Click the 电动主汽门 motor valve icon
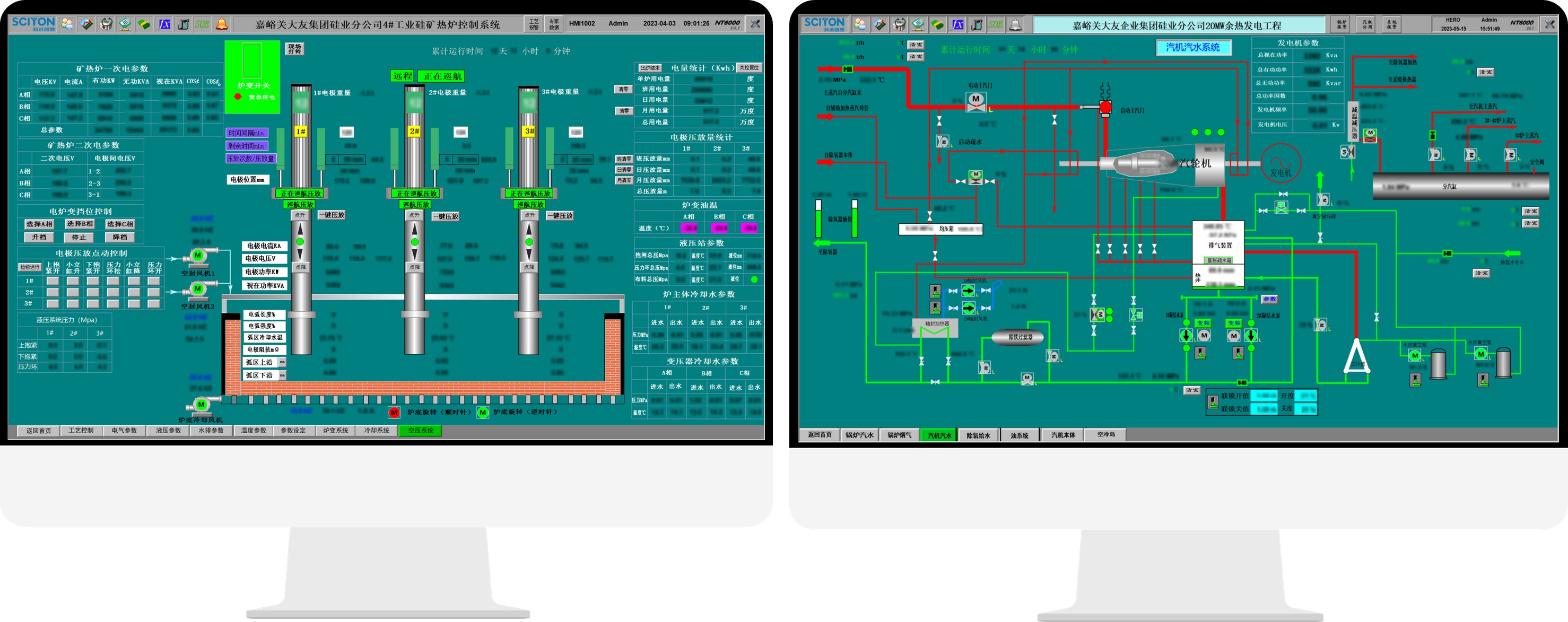This screenshot has height=622, width=1568. coord(975,102)
